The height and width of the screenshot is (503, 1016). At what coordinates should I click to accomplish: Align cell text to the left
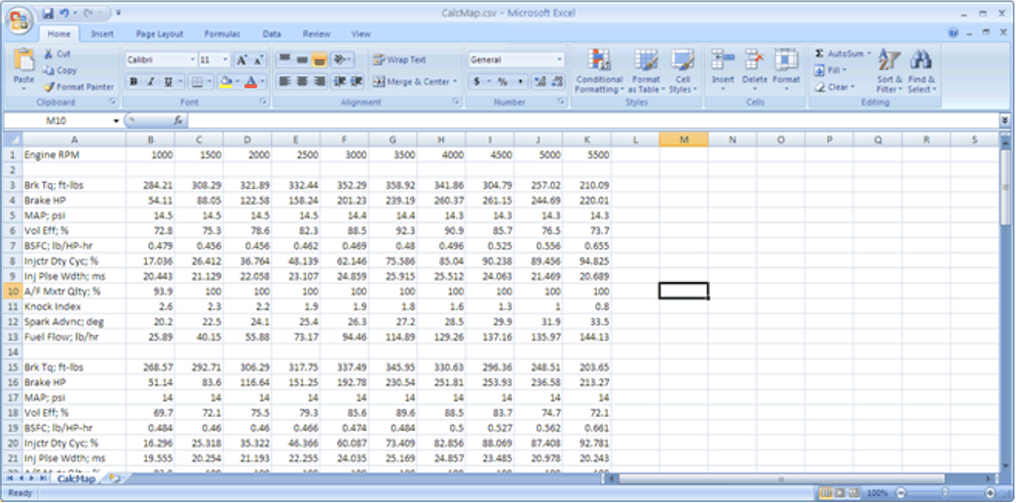pos(284,82)
